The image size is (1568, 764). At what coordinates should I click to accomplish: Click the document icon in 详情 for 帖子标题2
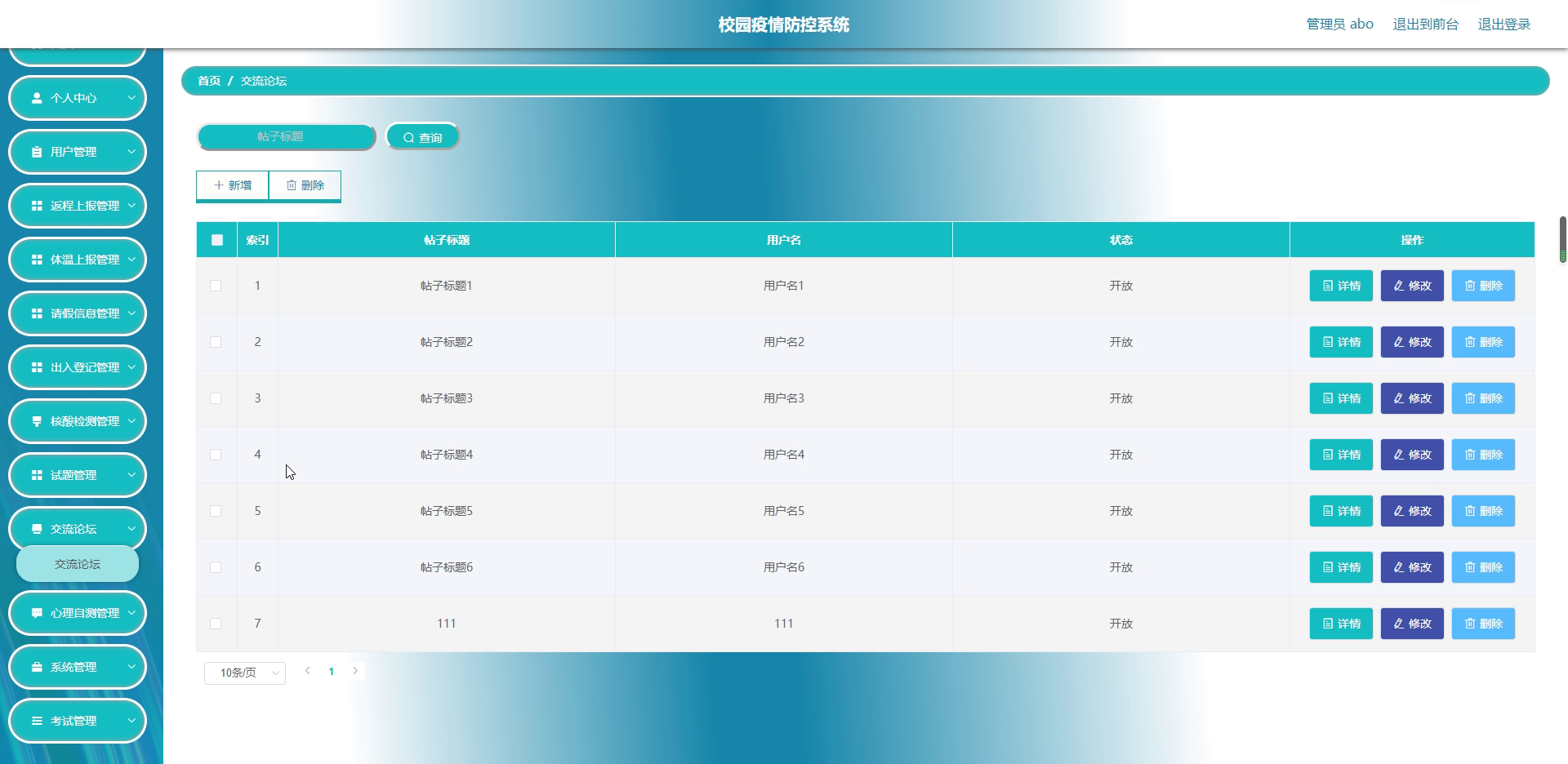pyautogui.click(x=1328, y=342)
